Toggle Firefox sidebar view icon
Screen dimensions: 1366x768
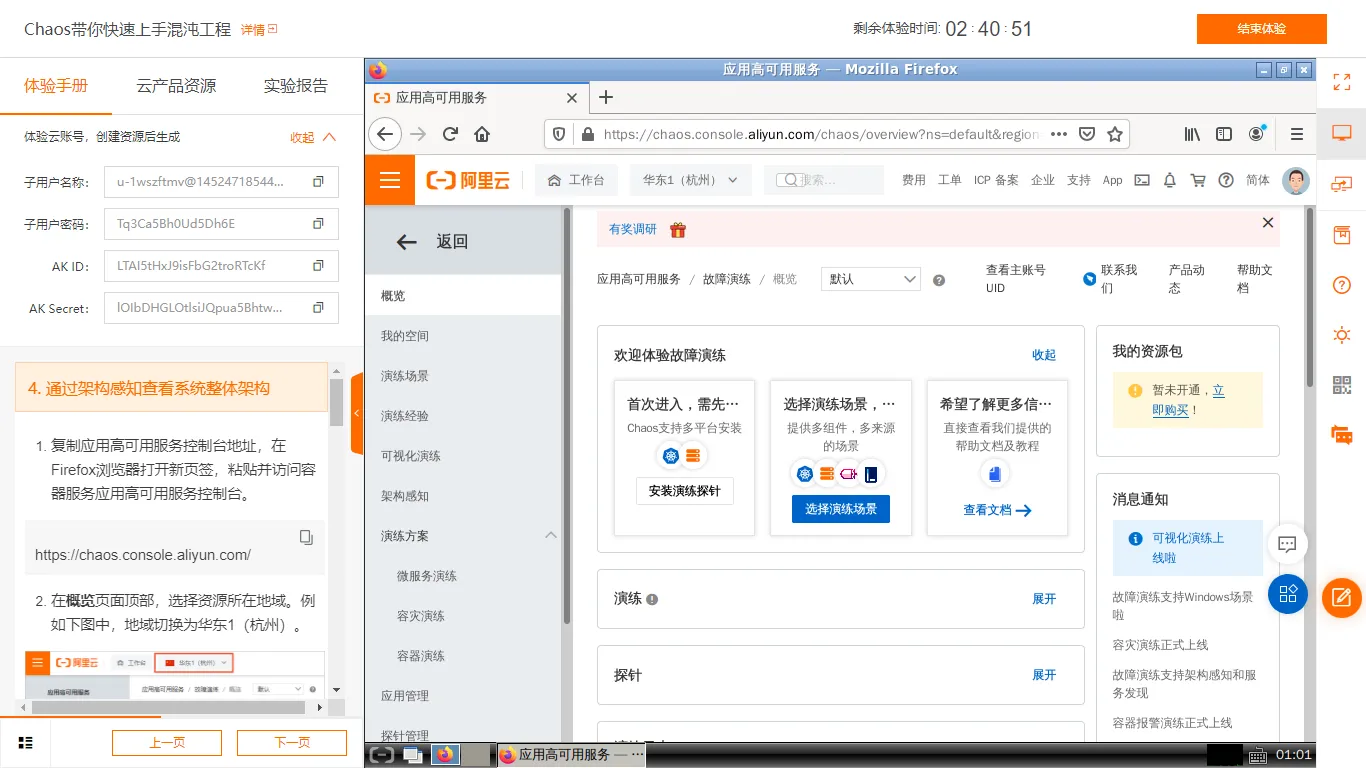tap(1223, 134)
